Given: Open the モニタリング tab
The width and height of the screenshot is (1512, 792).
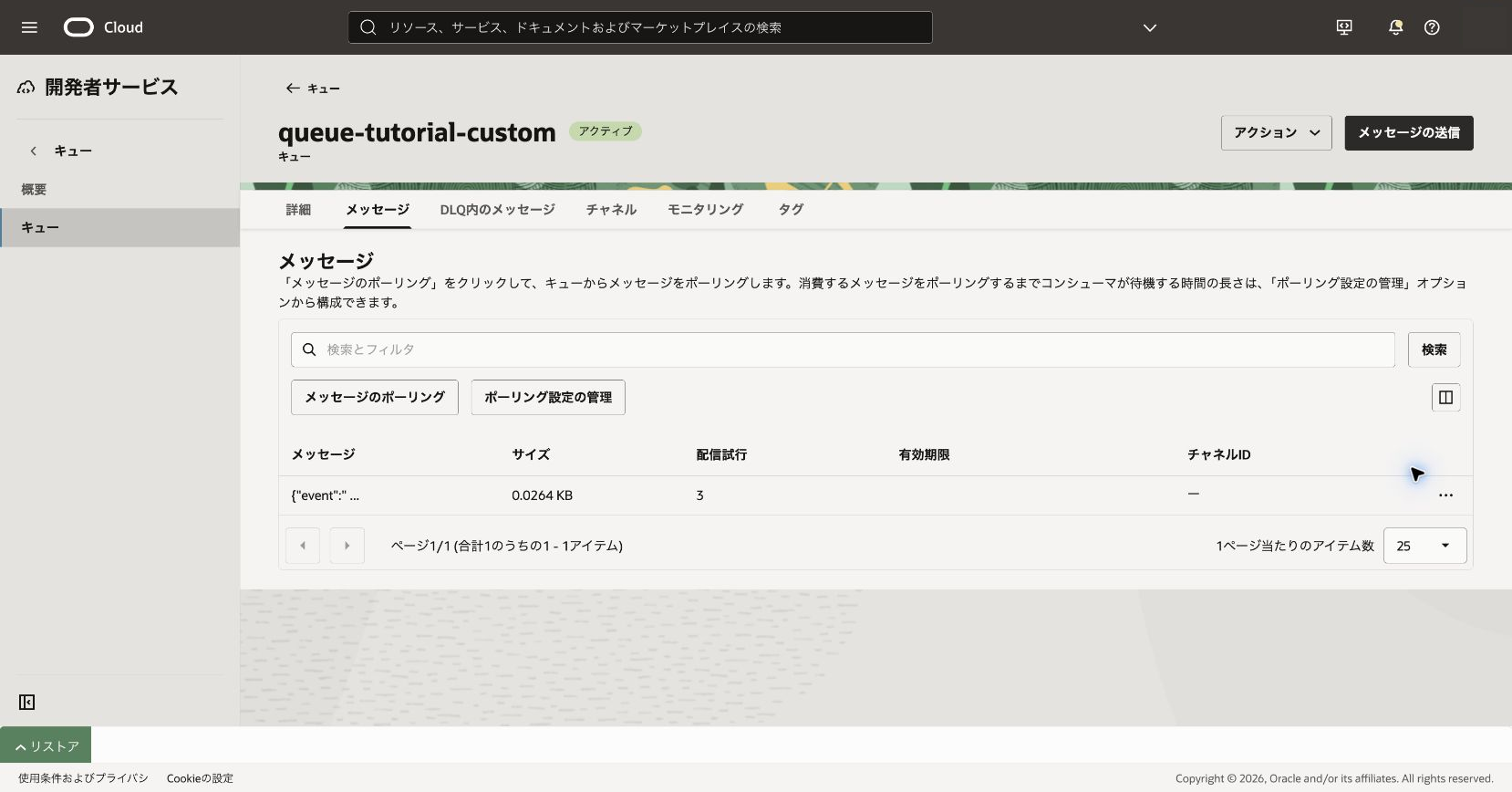Looking at the screenshot, I should coord(705,210).
